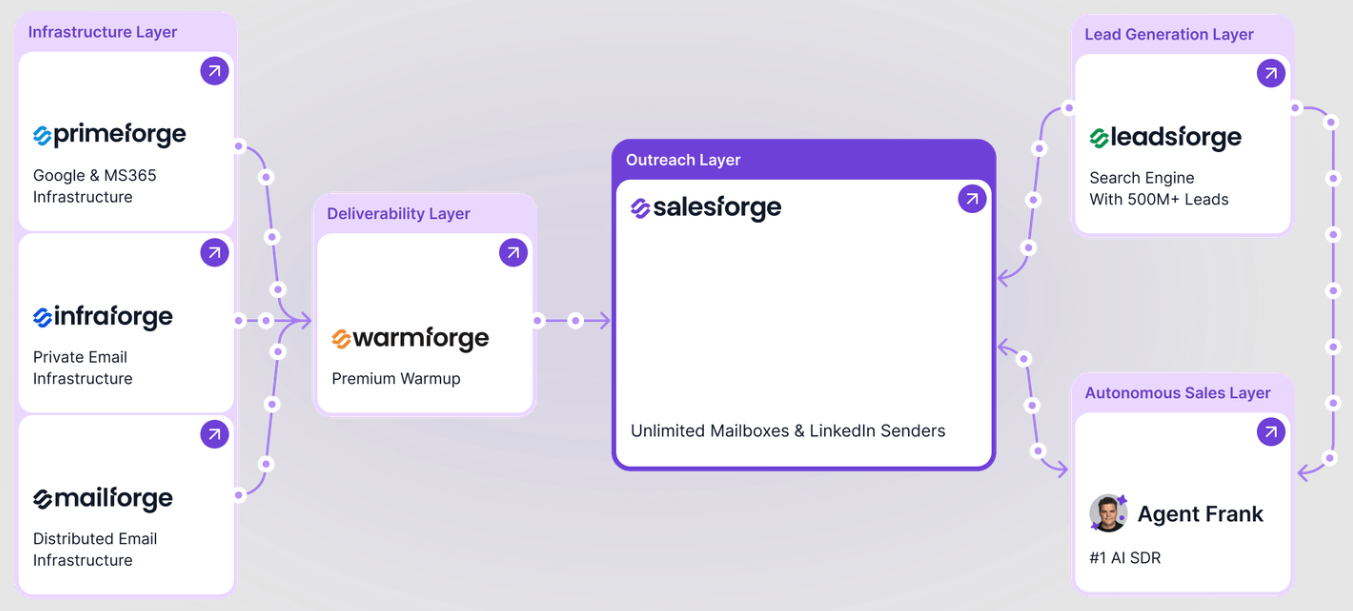Click the infraforge logo
The image size is (1353, 611).
[x=102, y=317]
